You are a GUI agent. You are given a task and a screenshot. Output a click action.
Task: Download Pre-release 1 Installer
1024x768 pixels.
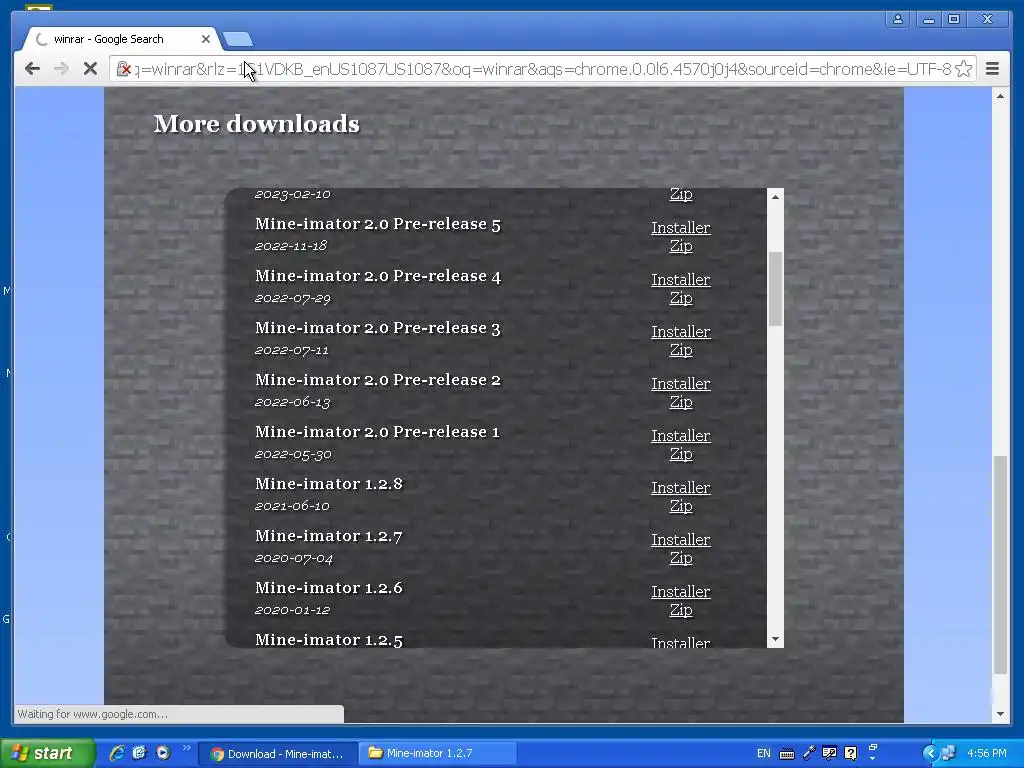(680, 436)
